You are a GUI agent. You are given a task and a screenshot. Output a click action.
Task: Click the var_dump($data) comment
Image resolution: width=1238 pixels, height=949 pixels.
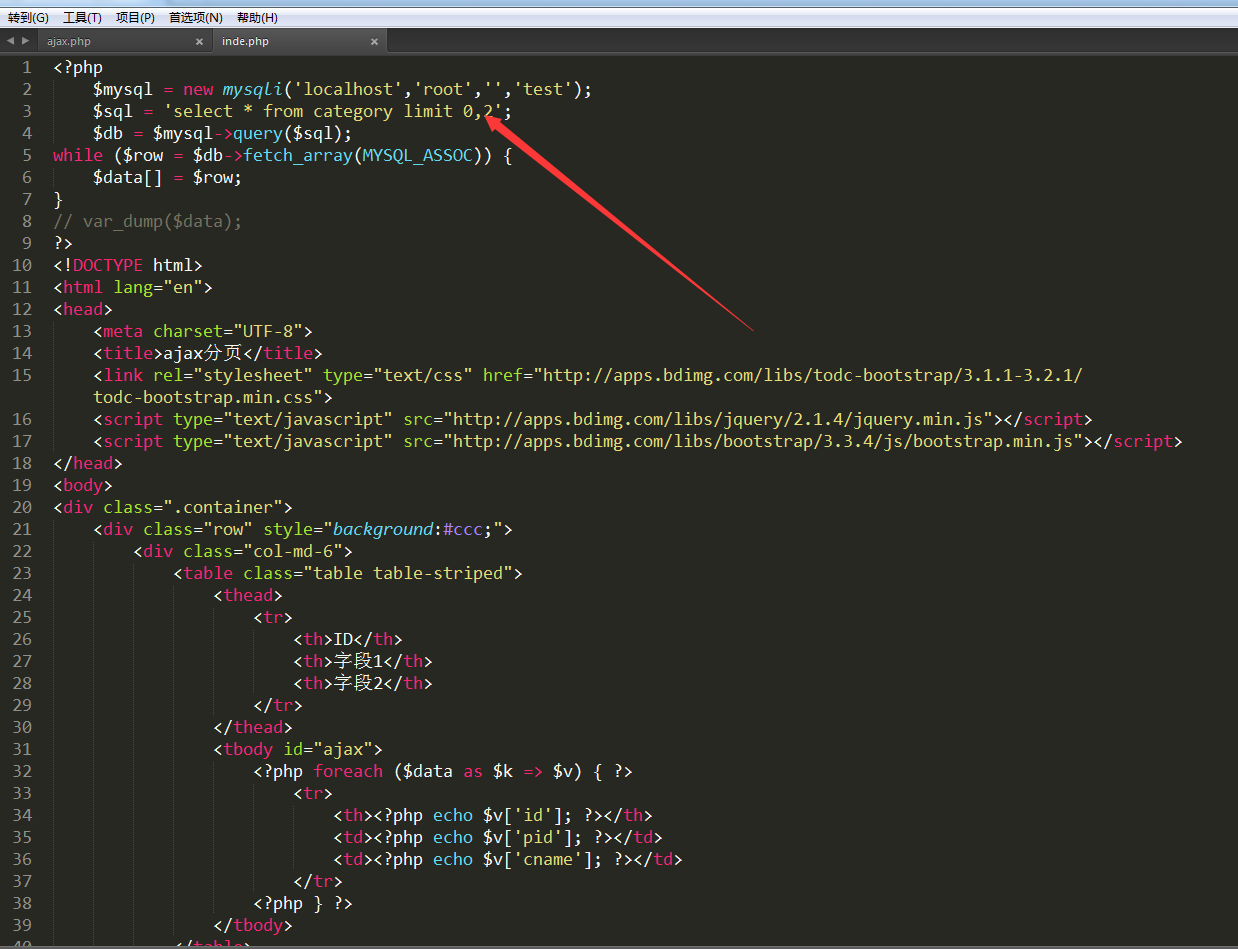pyautogui.click(x=148, y=221)
